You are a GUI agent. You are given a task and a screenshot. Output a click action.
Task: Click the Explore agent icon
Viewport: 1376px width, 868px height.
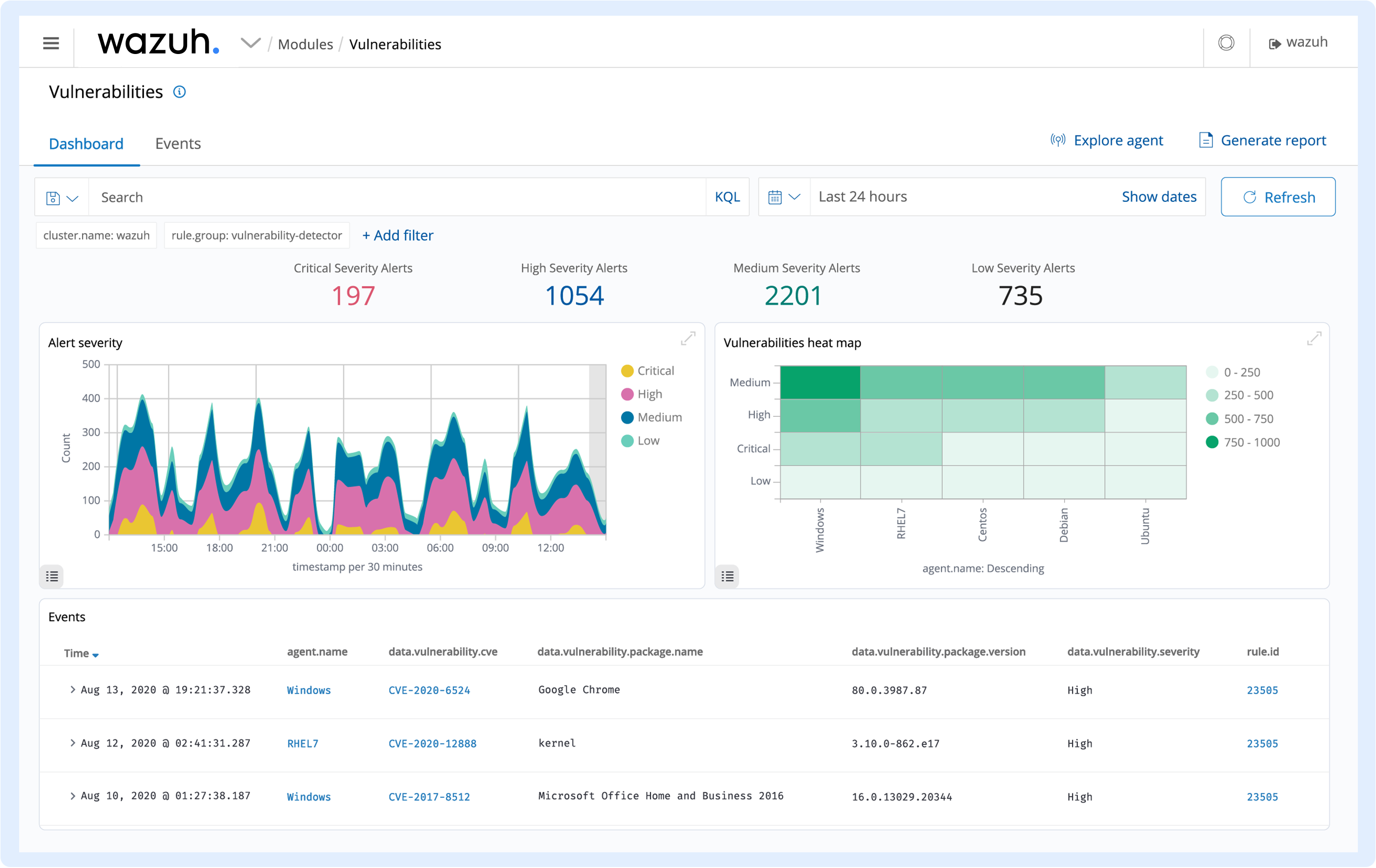click(1058, 140)
